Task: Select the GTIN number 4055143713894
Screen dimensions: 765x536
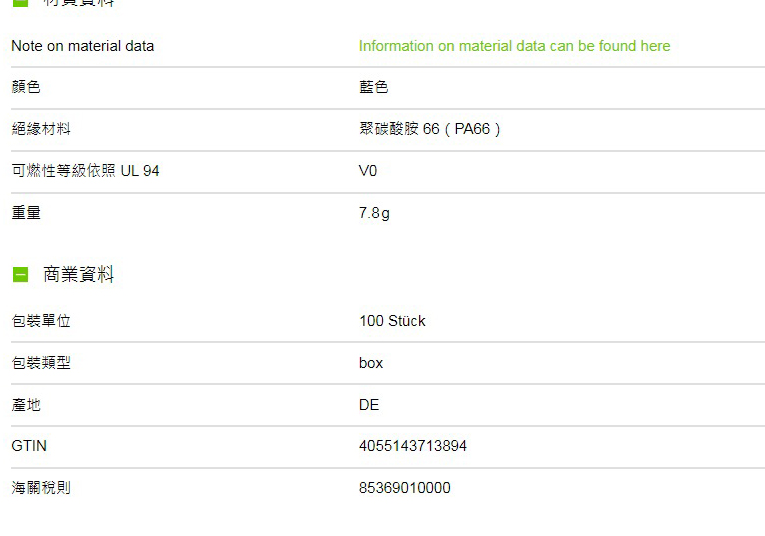Action: [x=413, y=446]
